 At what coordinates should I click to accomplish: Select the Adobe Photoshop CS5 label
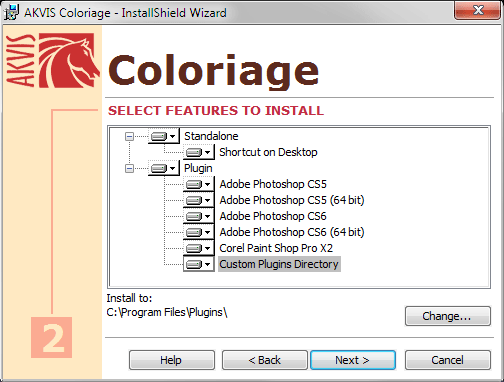273,184
